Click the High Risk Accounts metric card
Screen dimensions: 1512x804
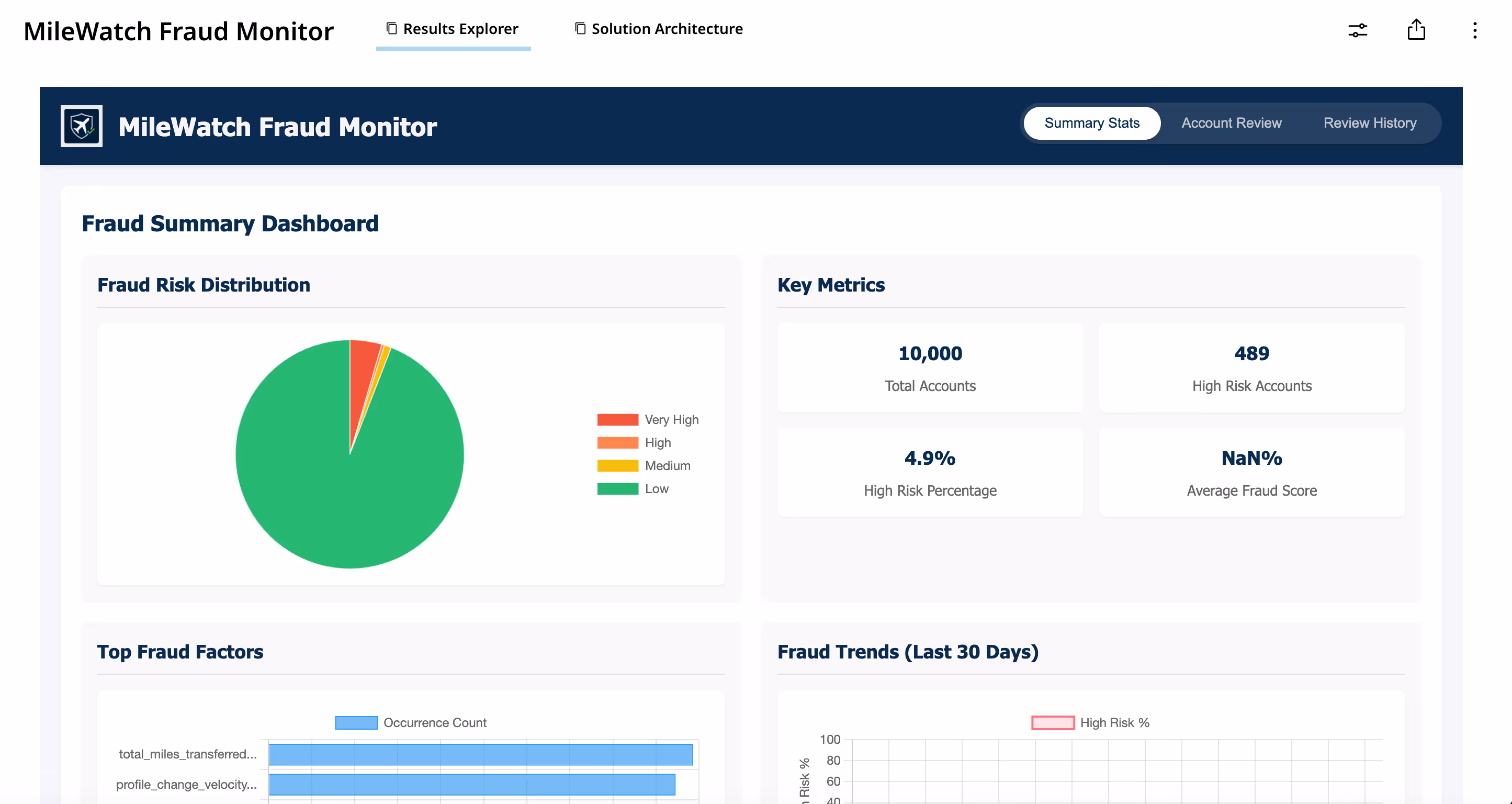pyautogui.click(x=1251, y=367)
